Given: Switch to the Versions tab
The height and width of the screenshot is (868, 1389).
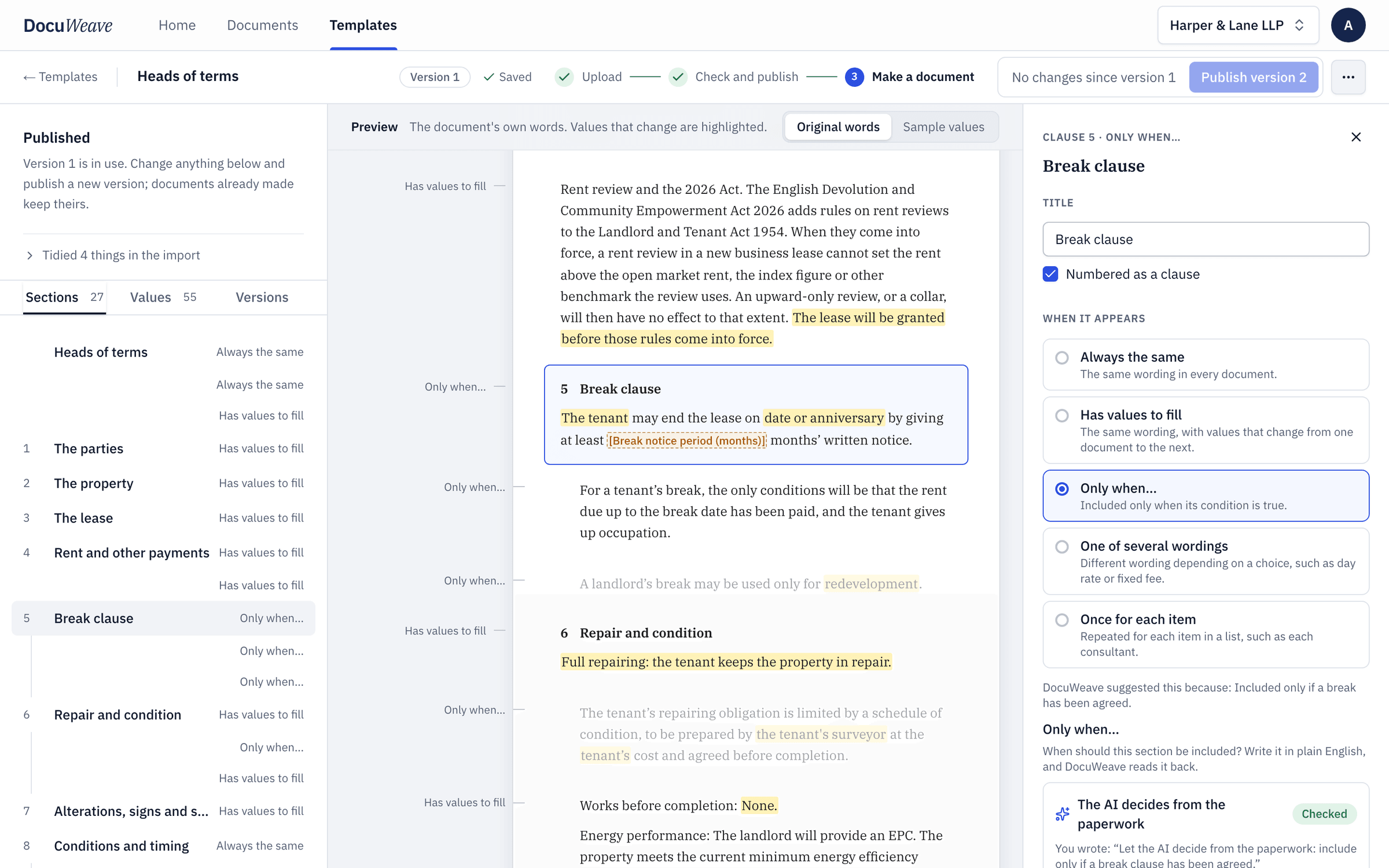Looking at the screenshot, I should (x=262, y=297).
